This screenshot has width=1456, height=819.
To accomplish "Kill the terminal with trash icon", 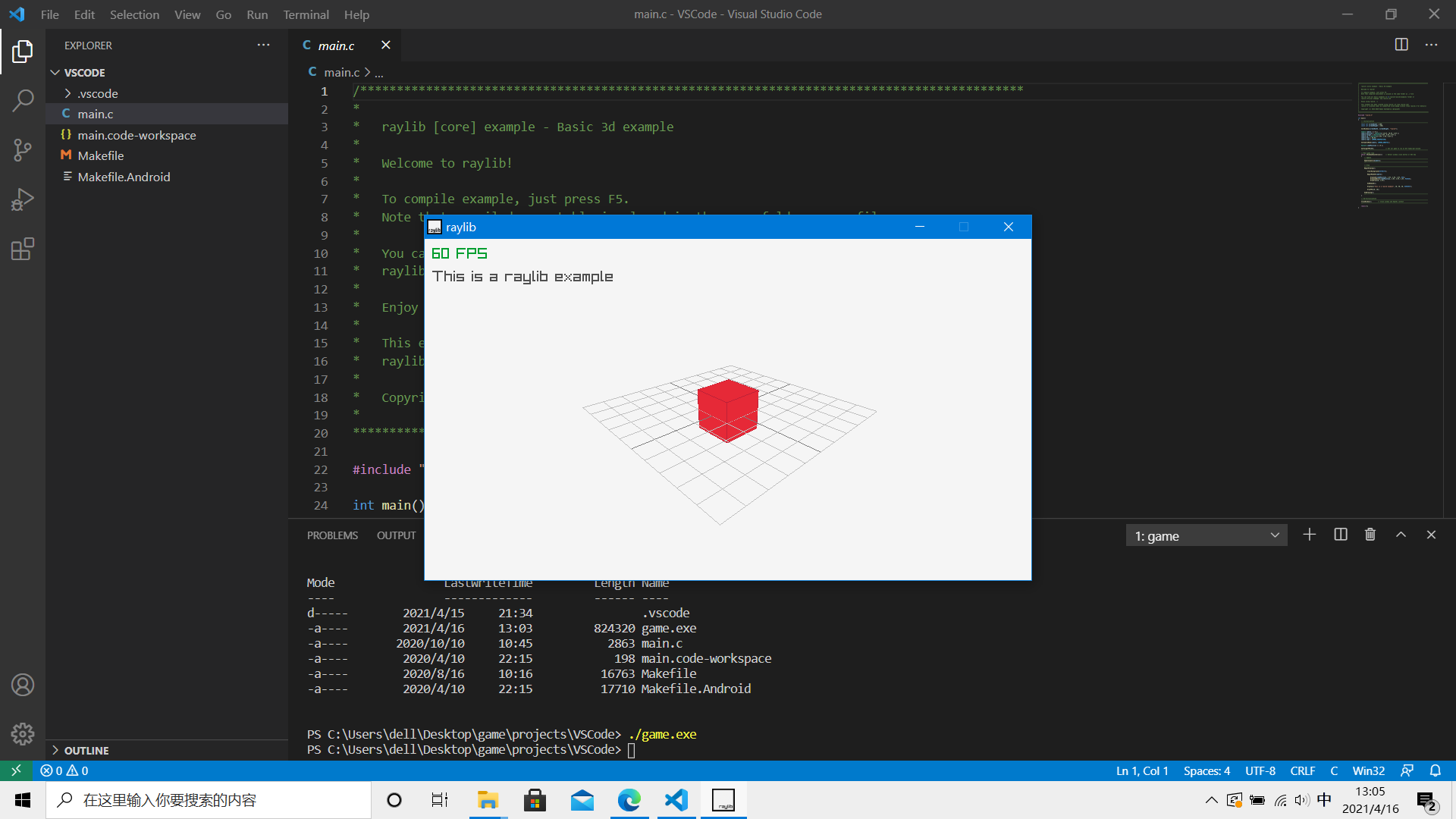I will [1370, 535].
